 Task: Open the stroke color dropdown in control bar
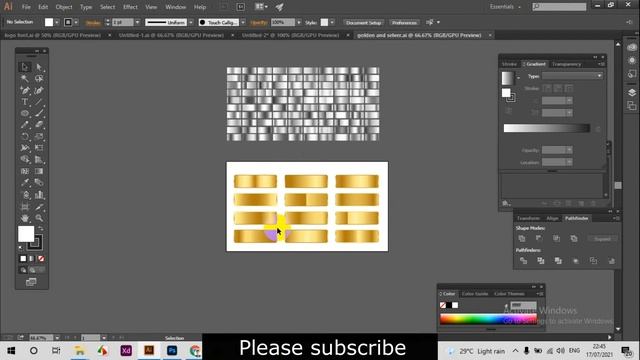coord(76,22)
